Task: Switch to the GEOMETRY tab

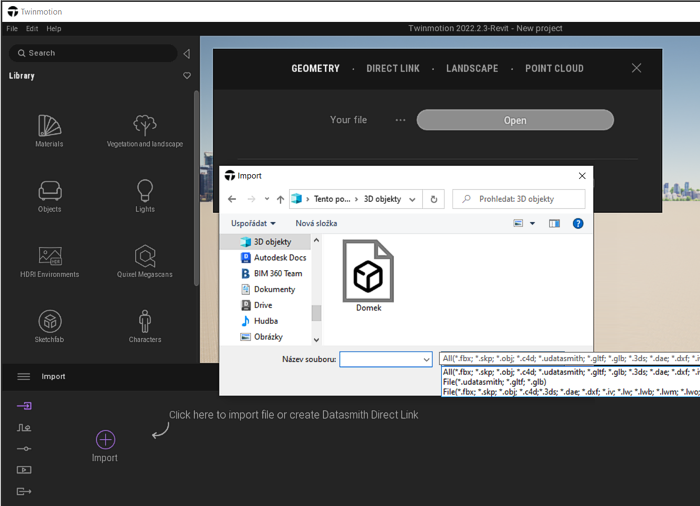Action: click(315, 68)
